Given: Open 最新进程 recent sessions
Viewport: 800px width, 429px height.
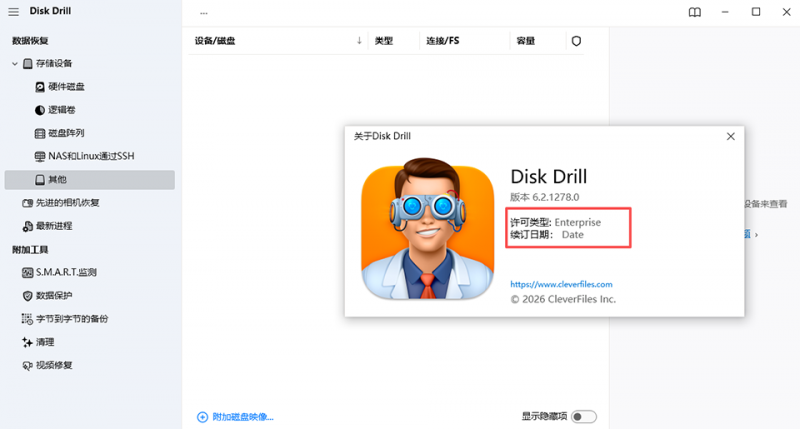Looking at the screenshot, I should click(54, 226).
